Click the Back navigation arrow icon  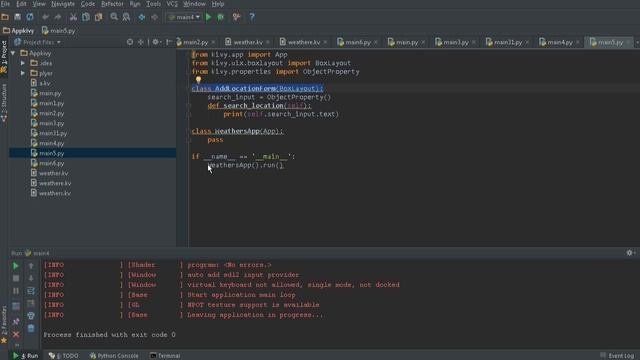coord(142,17)
